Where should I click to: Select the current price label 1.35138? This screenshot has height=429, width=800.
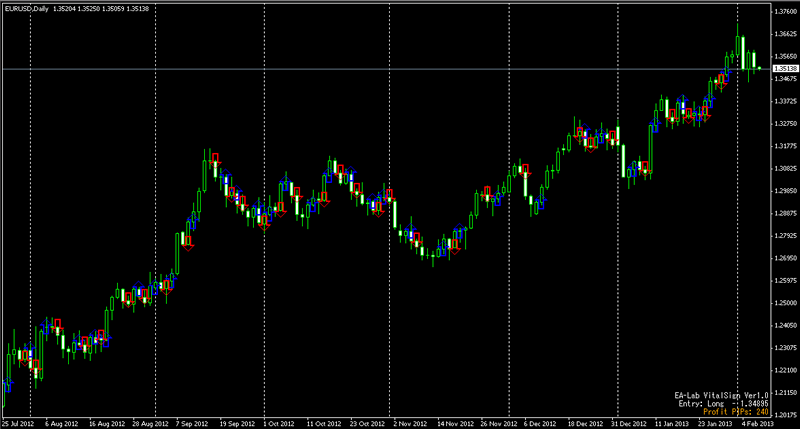click(x=783, y=68)
